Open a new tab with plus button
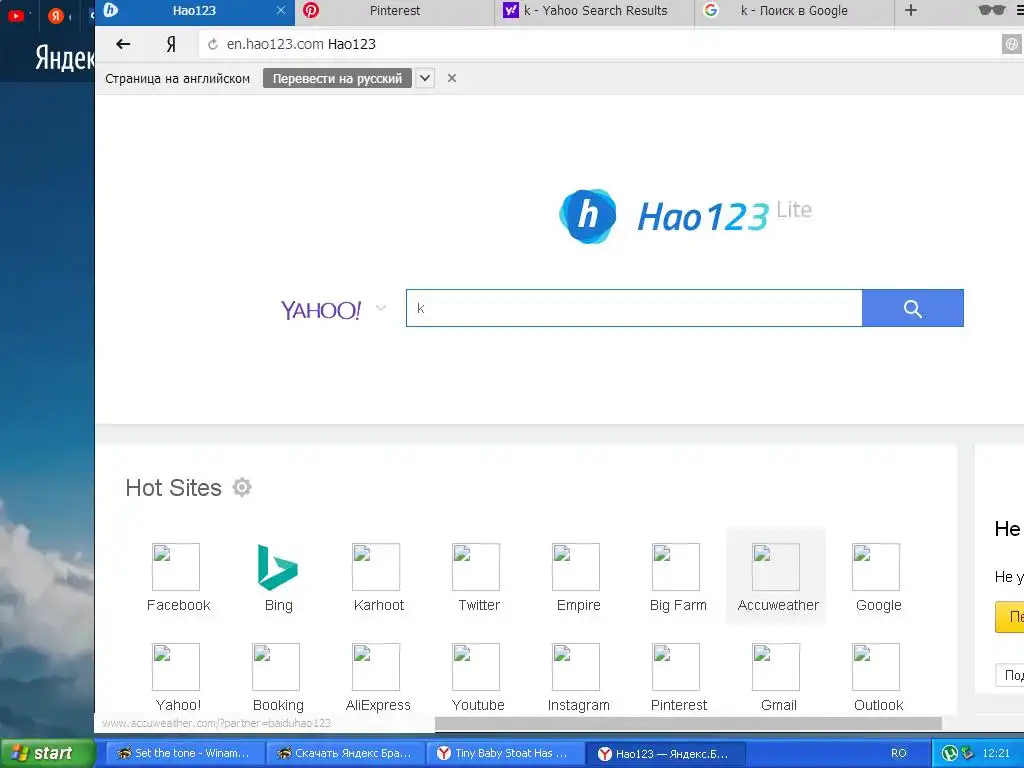 (x=910, y=10)
